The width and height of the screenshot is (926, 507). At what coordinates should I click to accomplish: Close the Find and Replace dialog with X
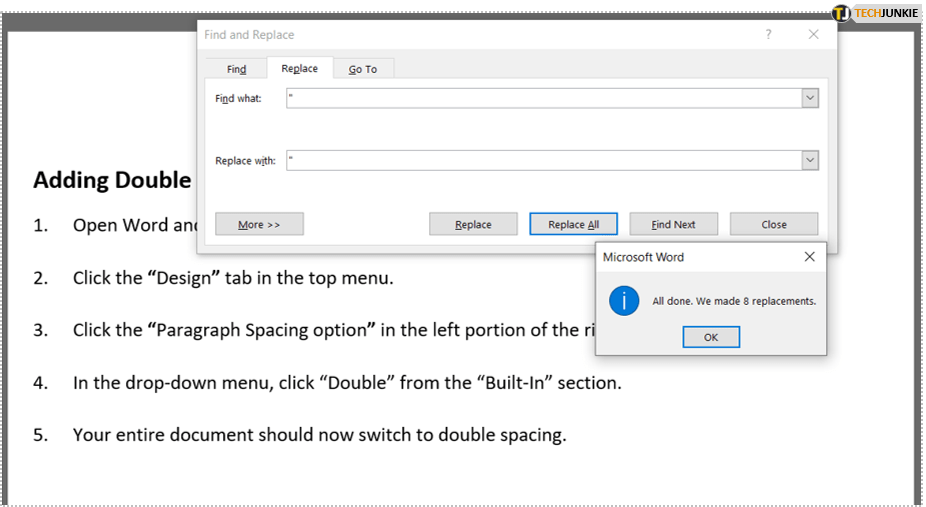point(813,34)
